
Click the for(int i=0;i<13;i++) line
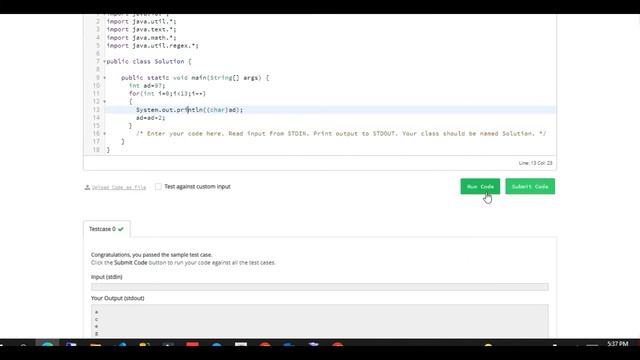167,93
